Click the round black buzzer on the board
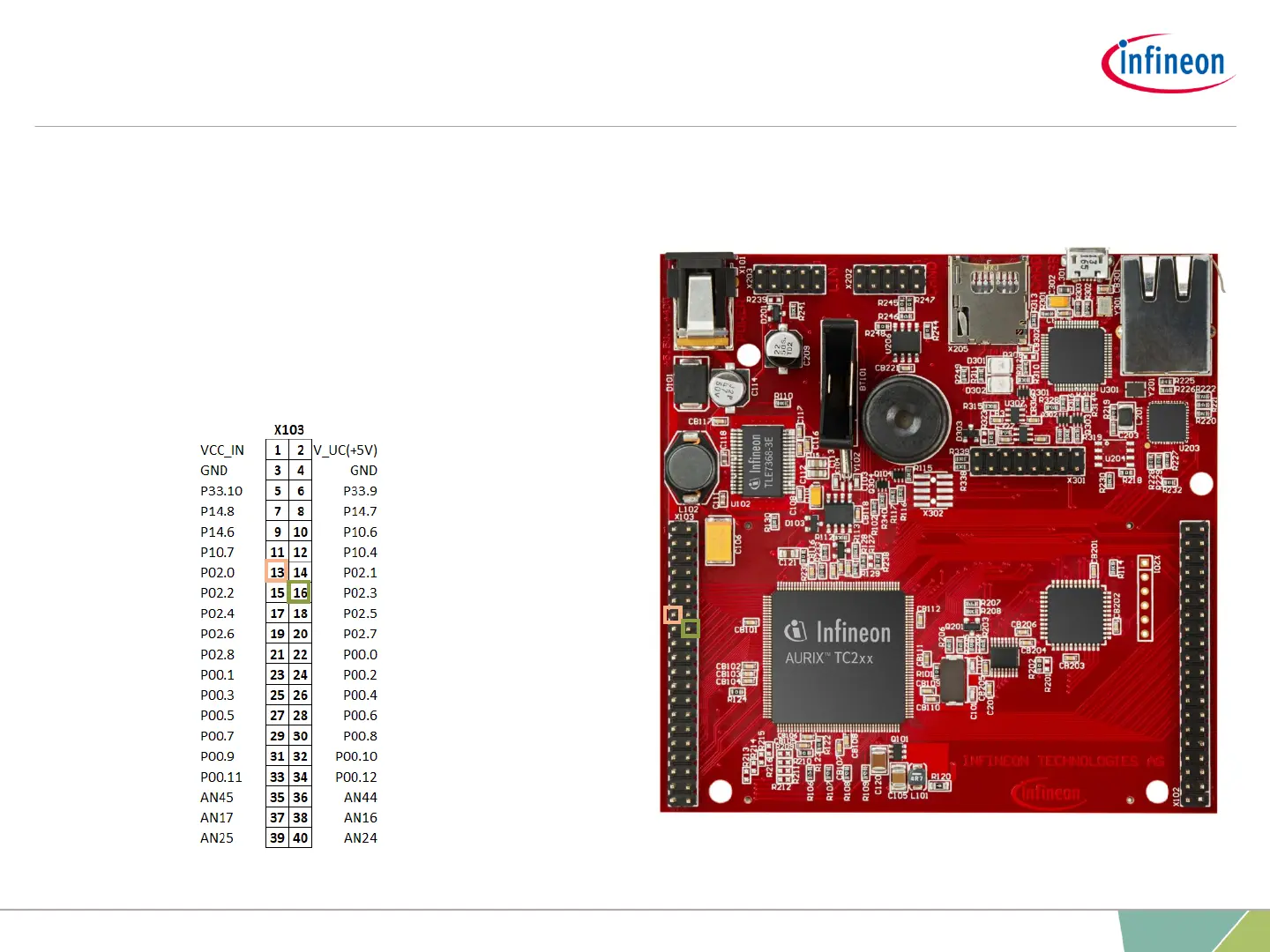Image resolution: width=1270 pixels, height=952 pixels. pos(906,419)
